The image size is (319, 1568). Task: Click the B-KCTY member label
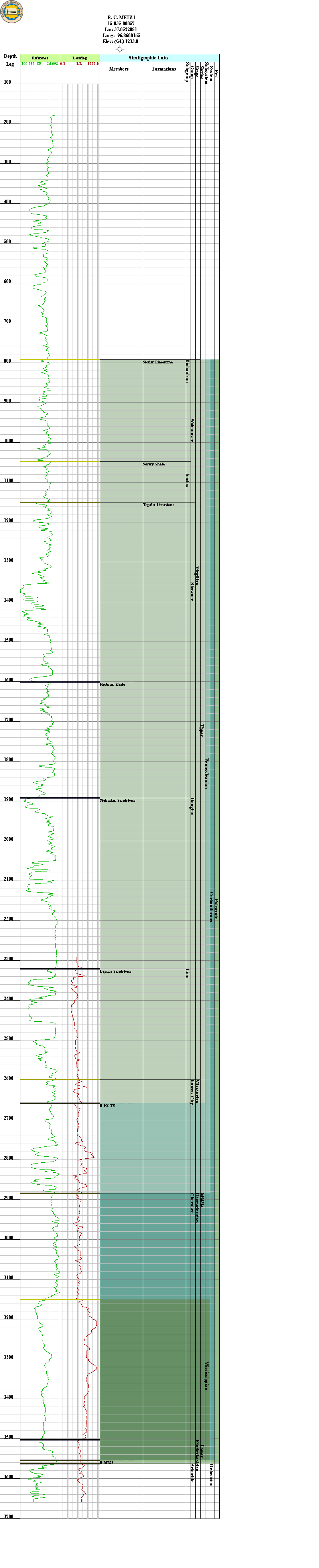[x=108, y=1105]
